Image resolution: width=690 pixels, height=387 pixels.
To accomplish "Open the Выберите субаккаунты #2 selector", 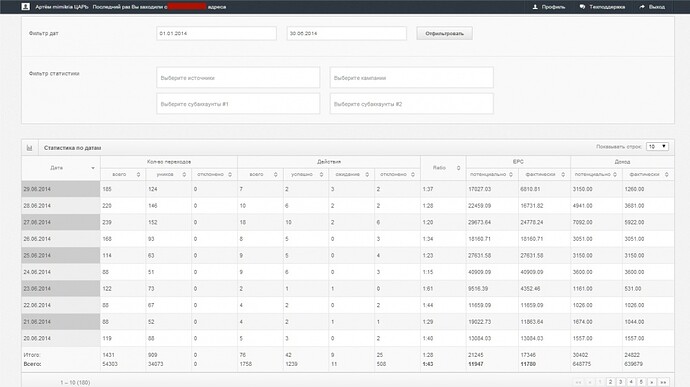I will pos(411,104).
